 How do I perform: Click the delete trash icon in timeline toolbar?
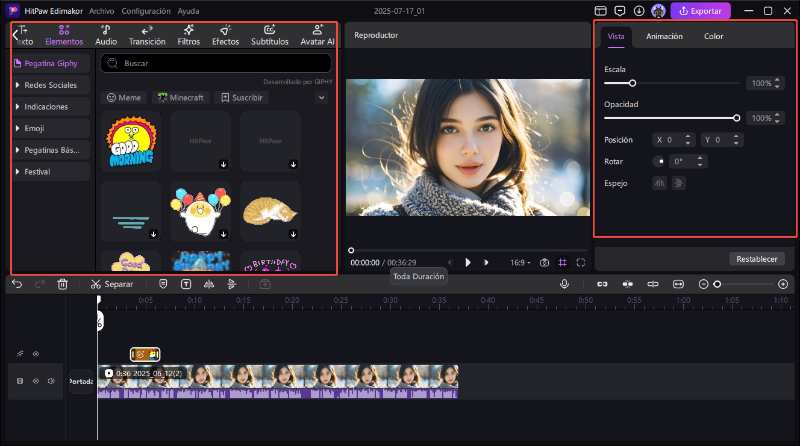(x=62, y=284)
